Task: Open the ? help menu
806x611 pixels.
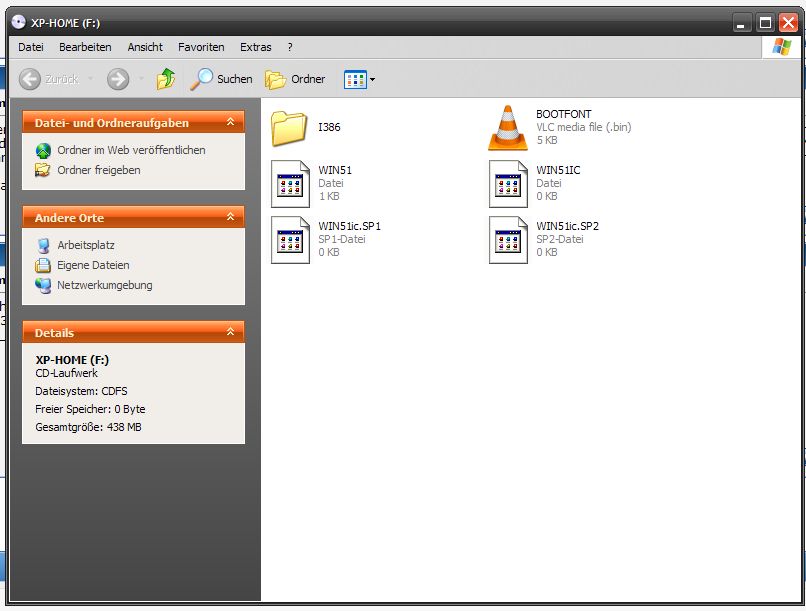Action: pyautogui.click(x=290, y=47)
